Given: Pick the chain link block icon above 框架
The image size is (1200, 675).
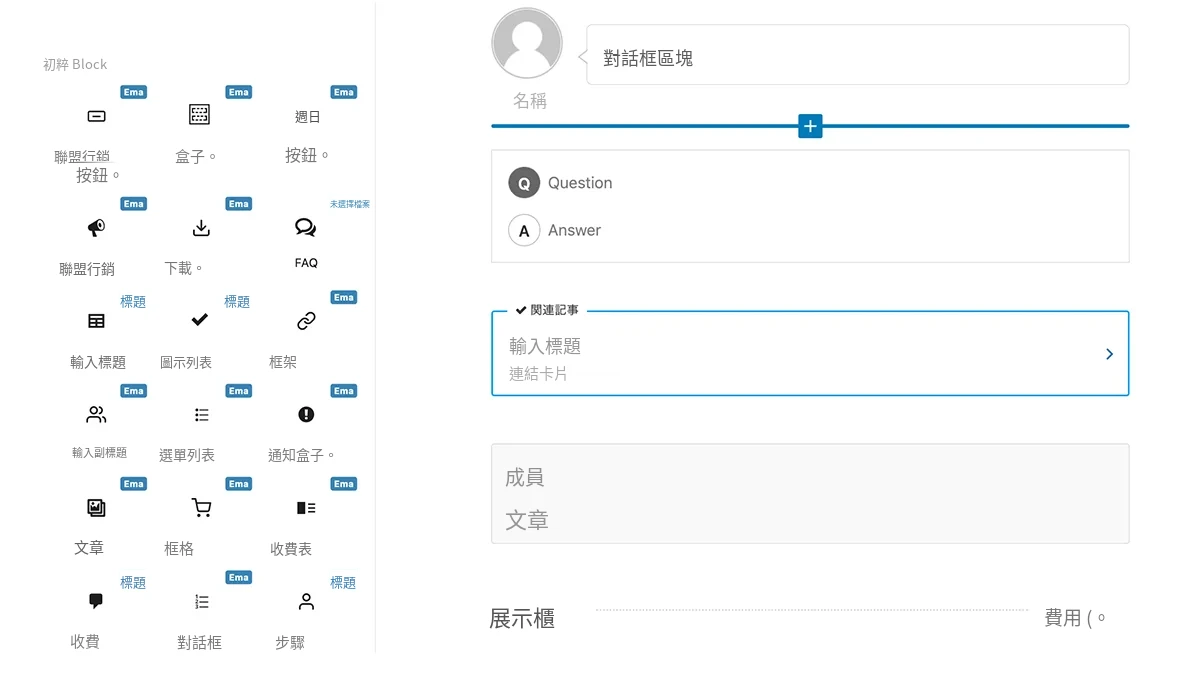Looking at the screenshot, I should [306, 321].
